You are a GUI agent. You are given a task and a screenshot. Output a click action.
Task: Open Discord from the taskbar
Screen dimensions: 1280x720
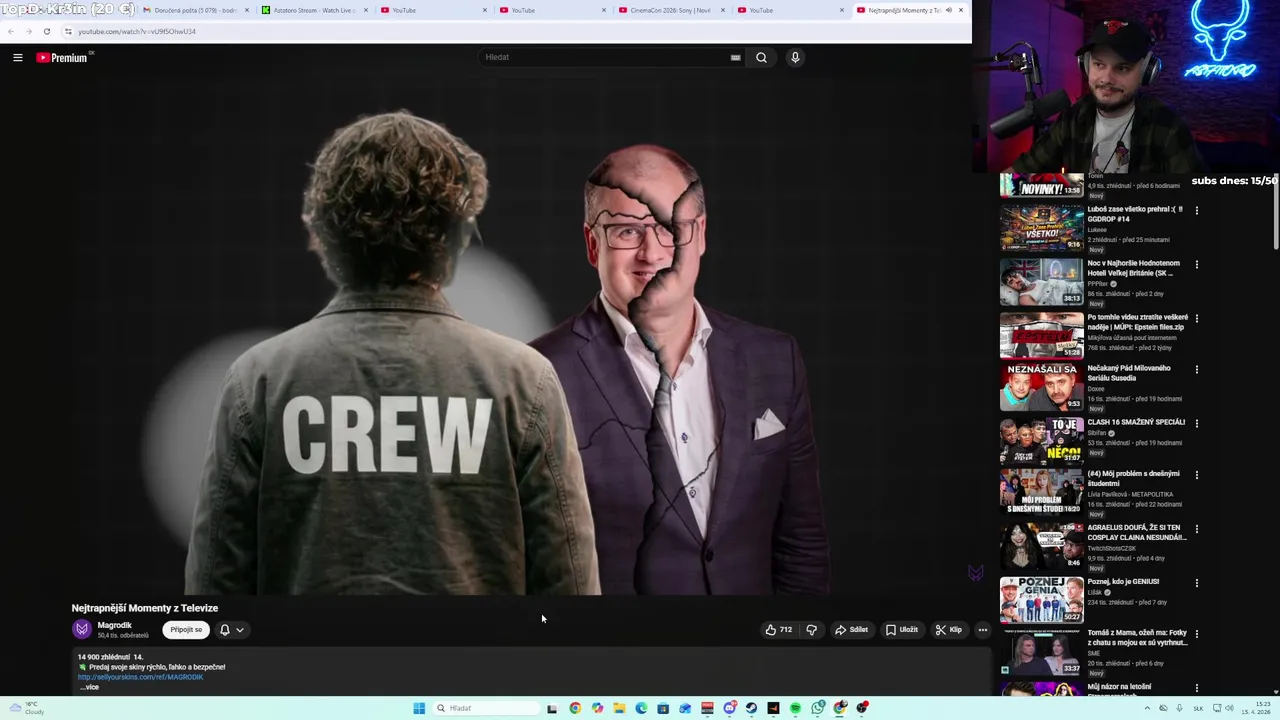click(x=729, y=708)
